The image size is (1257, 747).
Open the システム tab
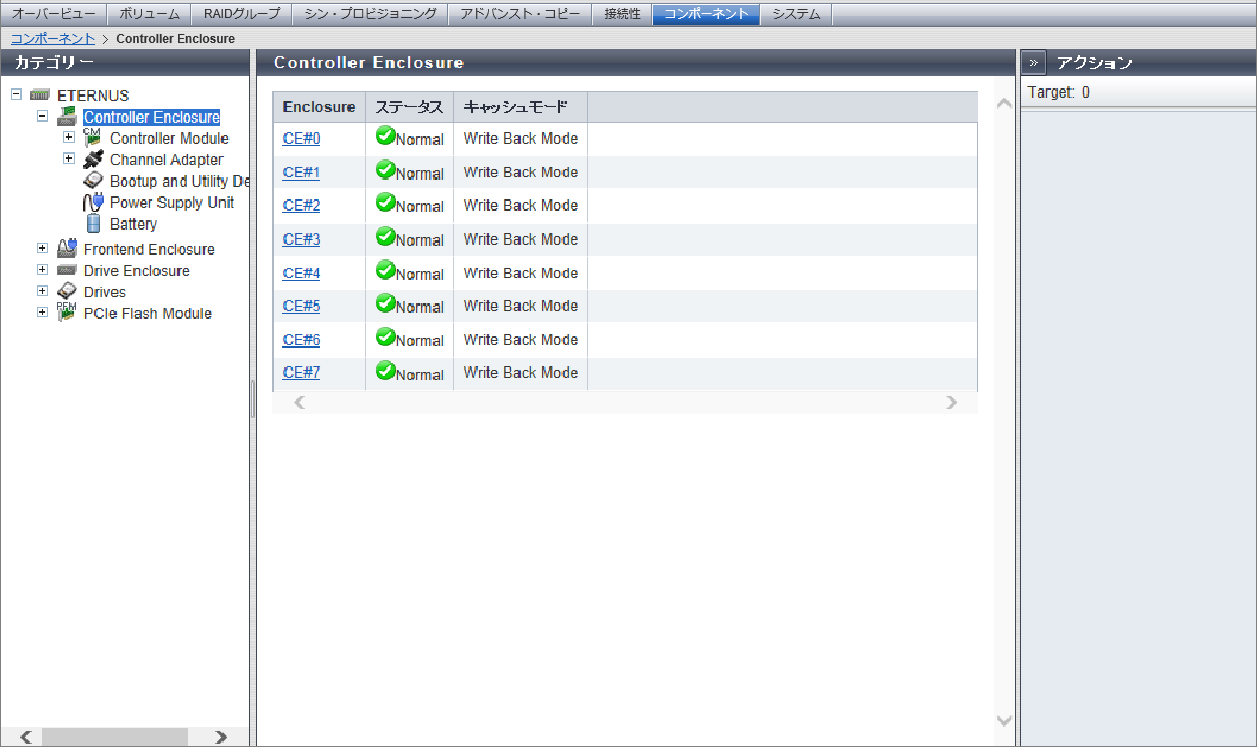pos(796,14)
